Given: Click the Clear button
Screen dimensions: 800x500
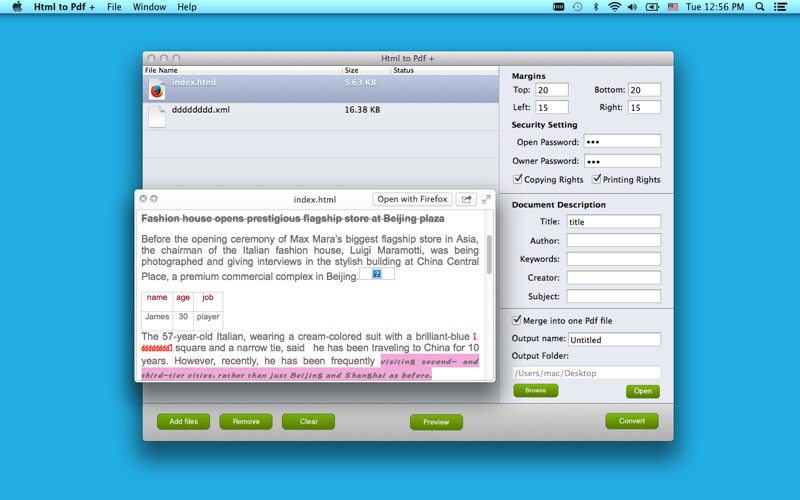Looking at the screenshot, I should coord(308,421).
